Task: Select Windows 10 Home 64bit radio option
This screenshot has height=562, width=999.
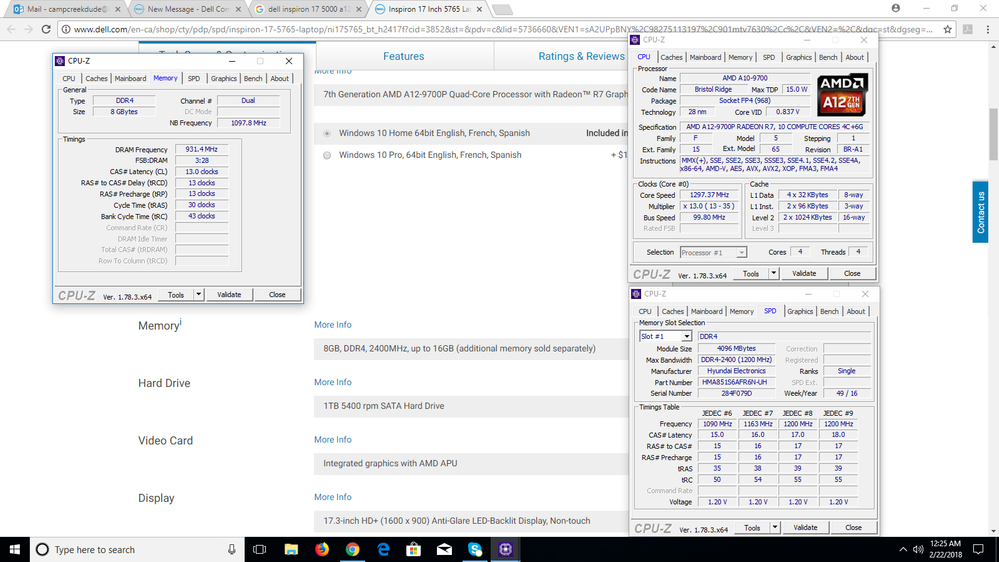Action: 327,133
